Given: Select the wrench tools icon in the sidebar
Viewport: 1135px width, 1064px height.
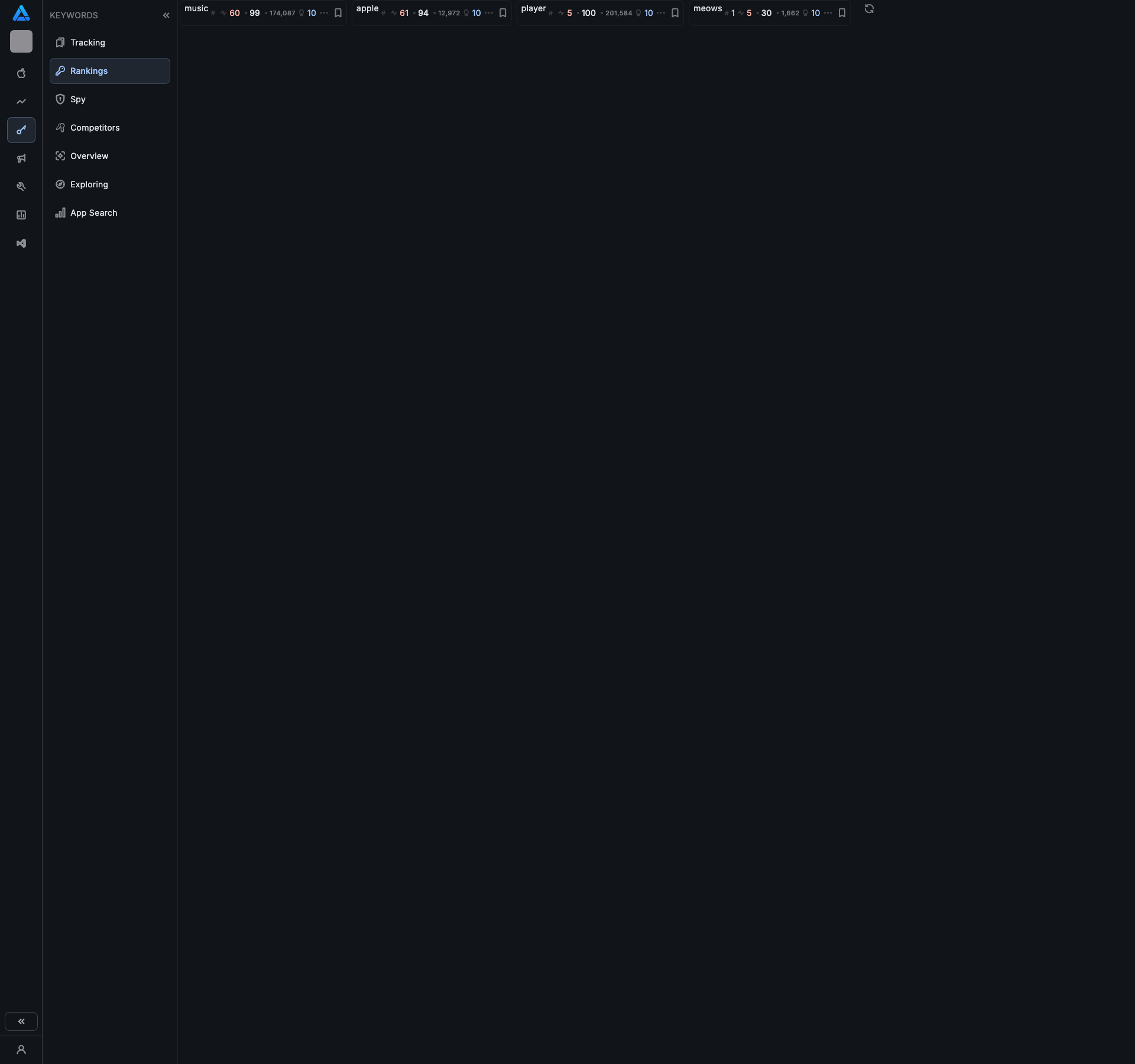Looking at the screenshot, I should point(21,186).
